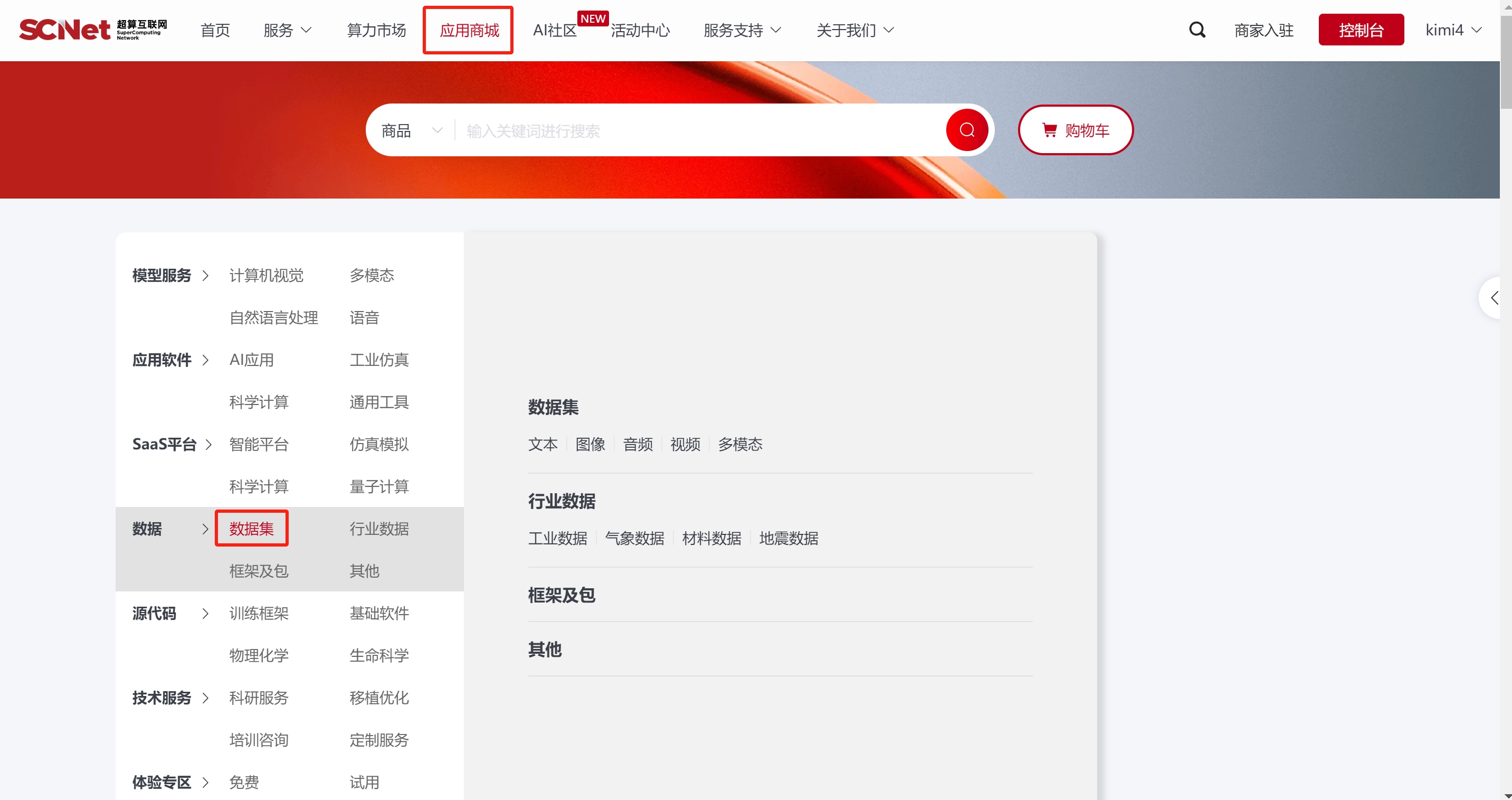Open the shopping cart 购物车

(x=1076, y=130)
